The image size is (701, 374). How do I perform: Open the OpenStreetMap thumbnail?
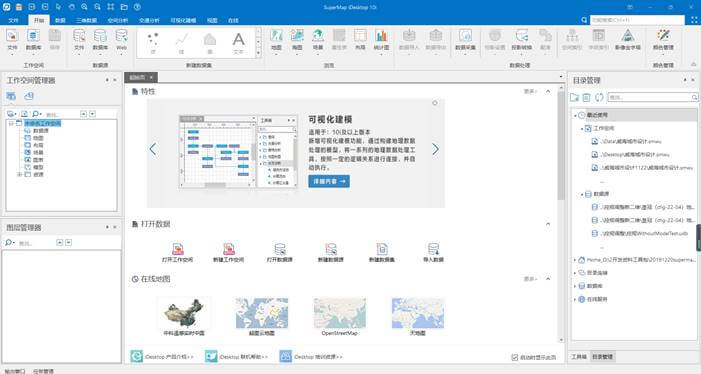(340, 317)
